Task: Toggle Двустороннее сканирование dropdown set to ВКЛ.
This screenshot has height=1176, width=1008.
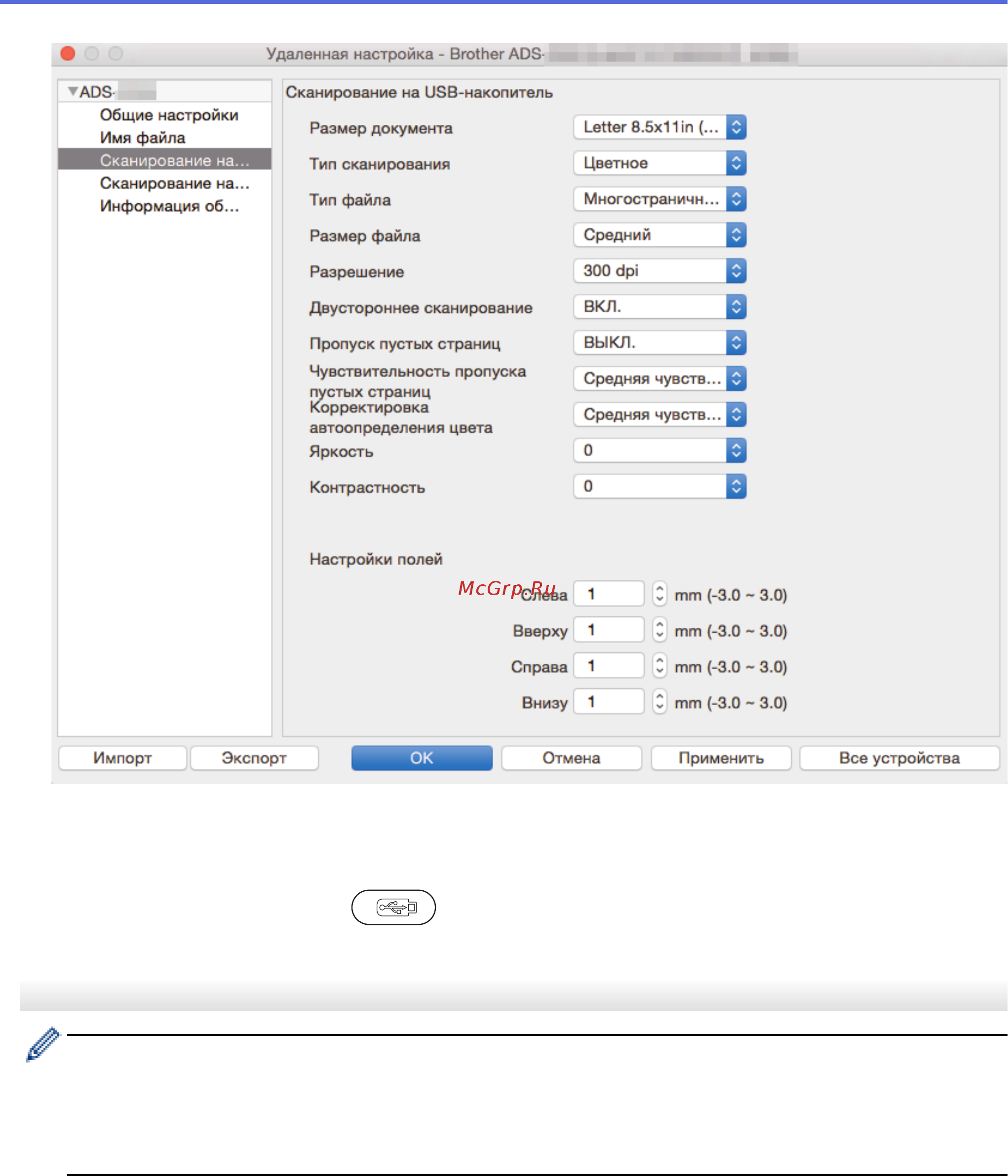Action: pos(659,307)
